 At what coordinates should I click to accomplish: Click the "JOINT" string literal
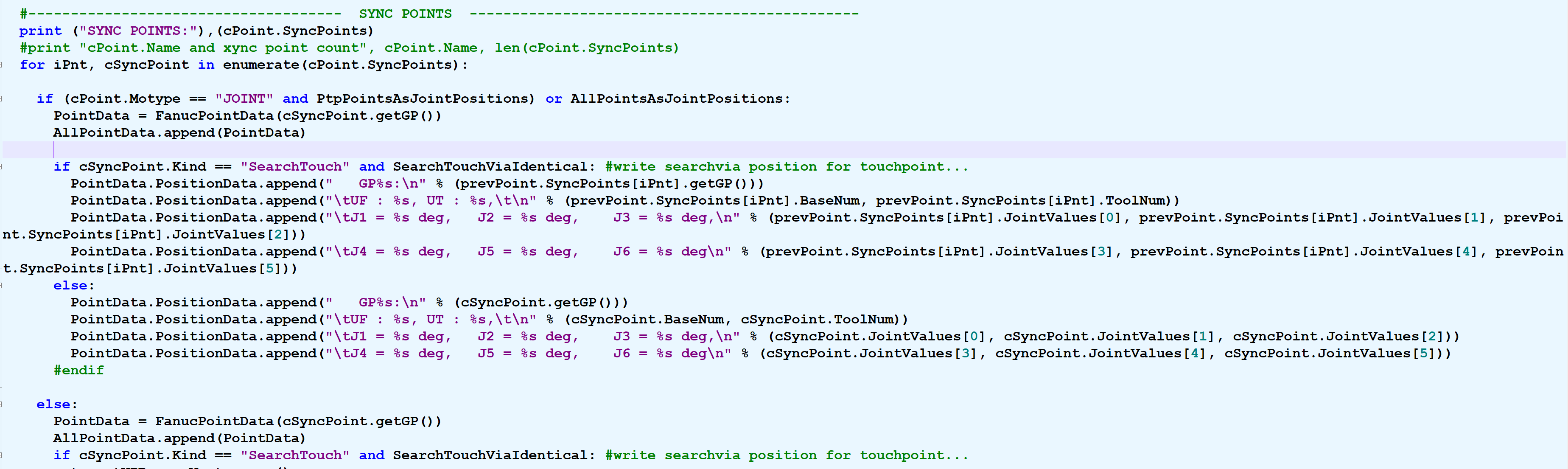coord(244,98)
